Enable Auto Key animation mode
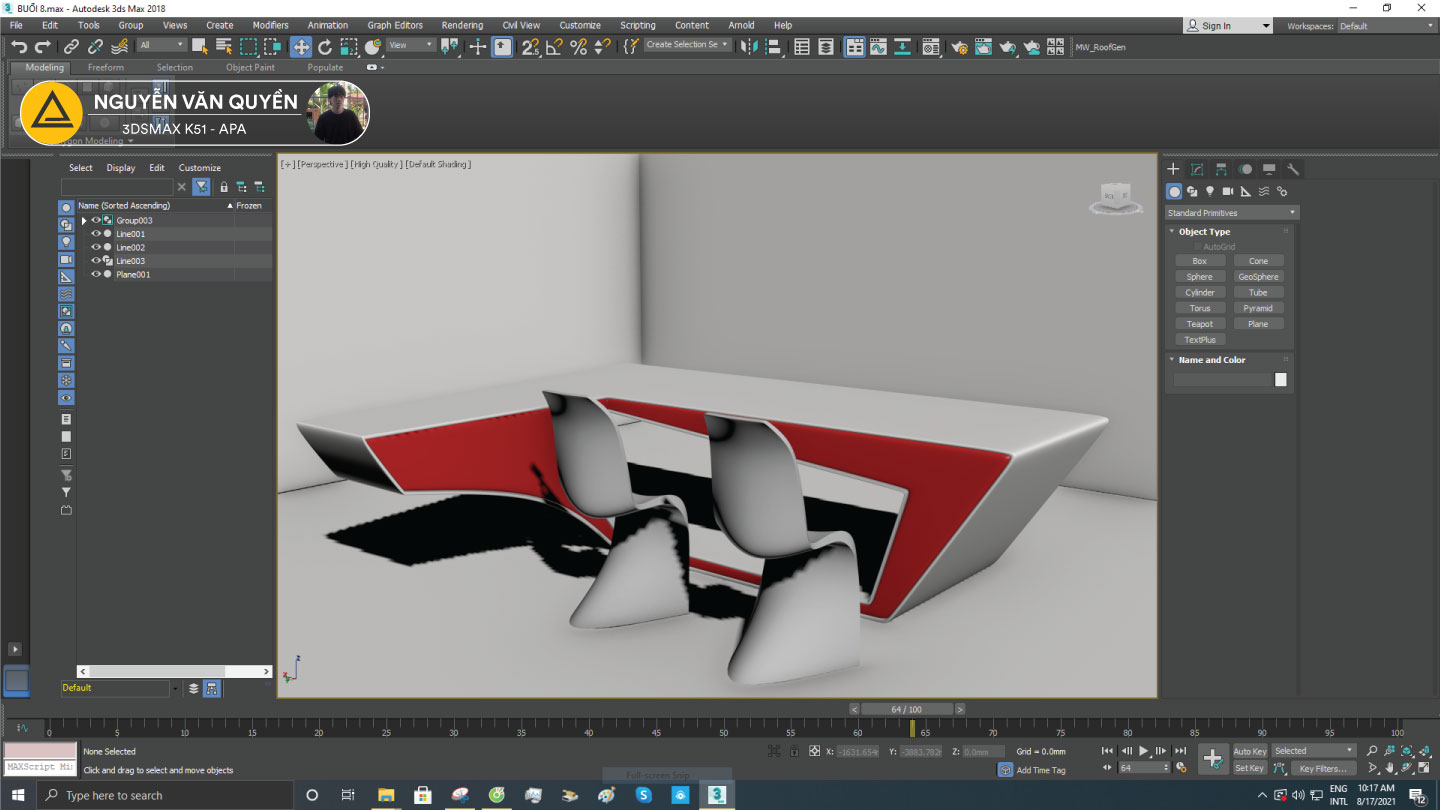 1249,751
